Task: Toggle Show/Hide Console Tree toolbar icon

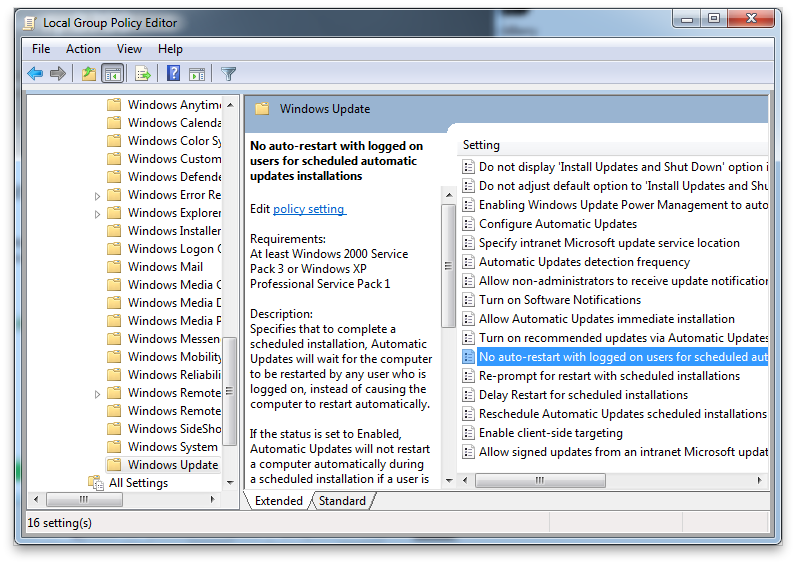Action: [x=113, y=74]
